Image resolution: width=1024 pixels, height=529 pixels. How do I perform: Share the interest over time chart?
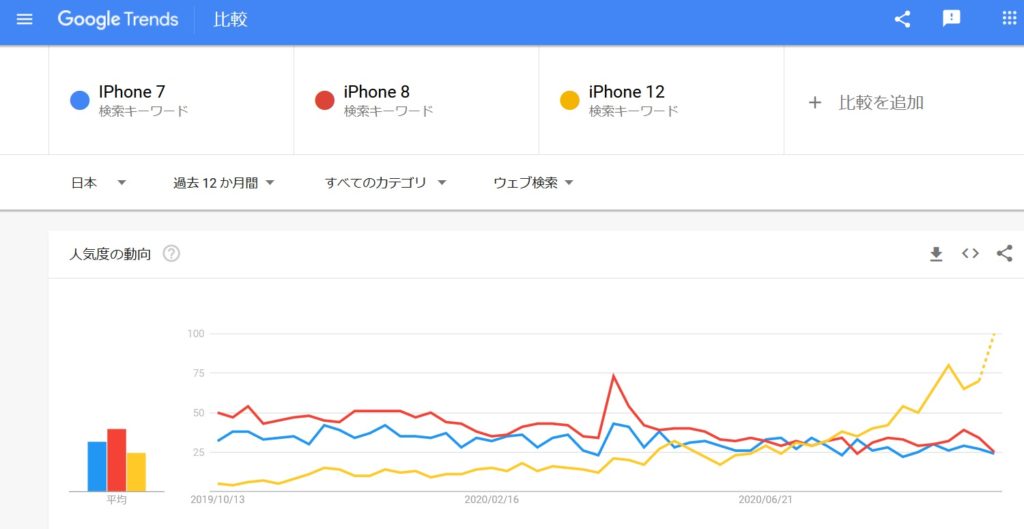(x=1004, y=253)
